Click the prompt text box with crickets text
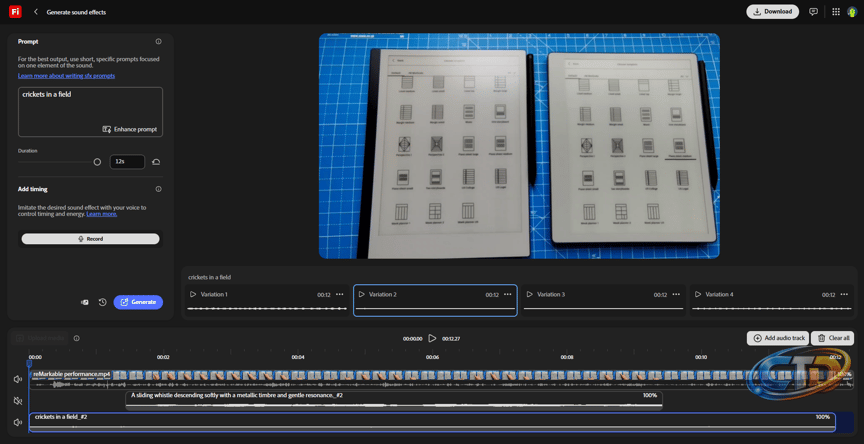Screen dimensions: 864x444 coord(90,112)
